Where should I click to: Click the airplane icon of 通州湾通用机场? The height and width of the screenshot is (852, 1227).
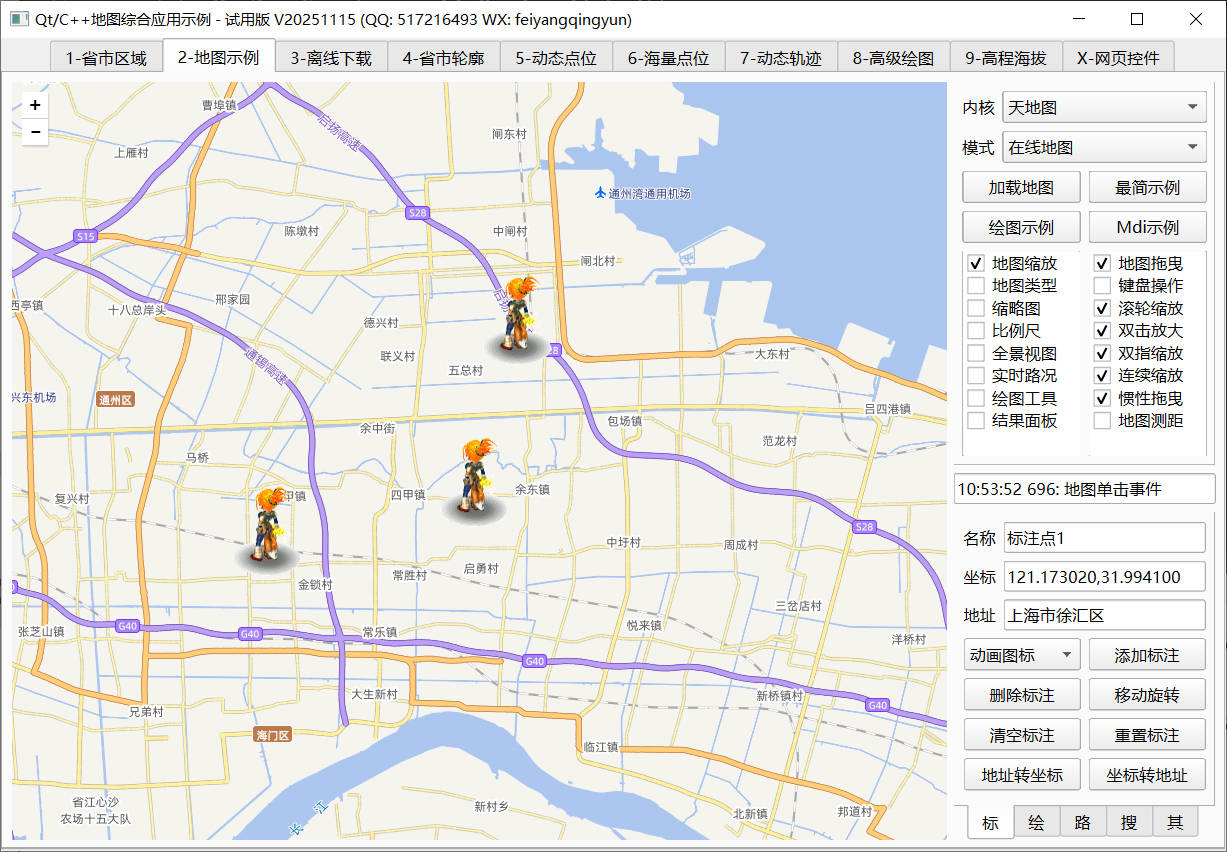click(x=600, y=192)
